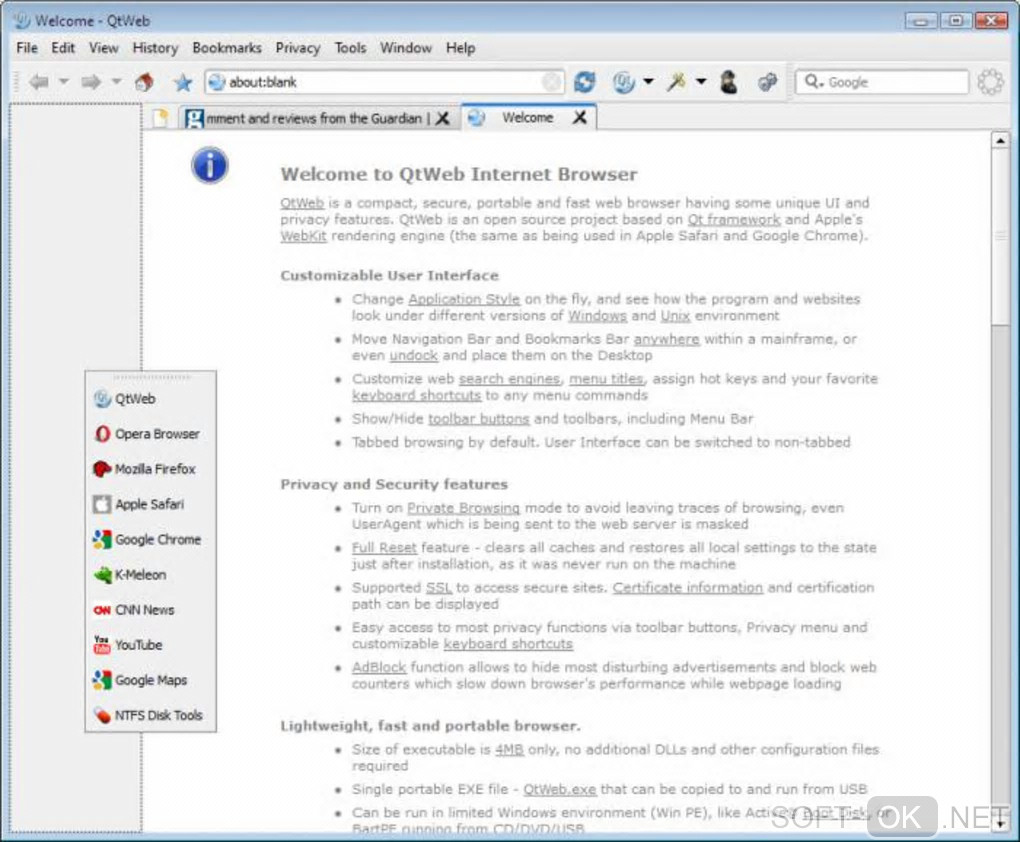1020x842 pixels.
Task: Expand the tools wrench dropdown arrow
Action: click(701, 81)
